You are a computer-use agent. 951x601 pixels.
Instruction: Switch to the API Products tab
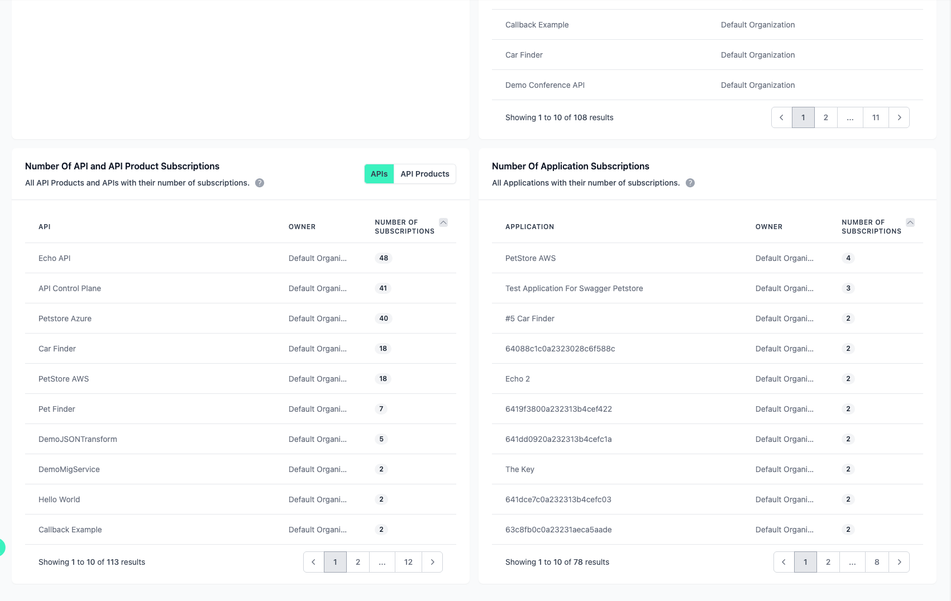(425, 173)
